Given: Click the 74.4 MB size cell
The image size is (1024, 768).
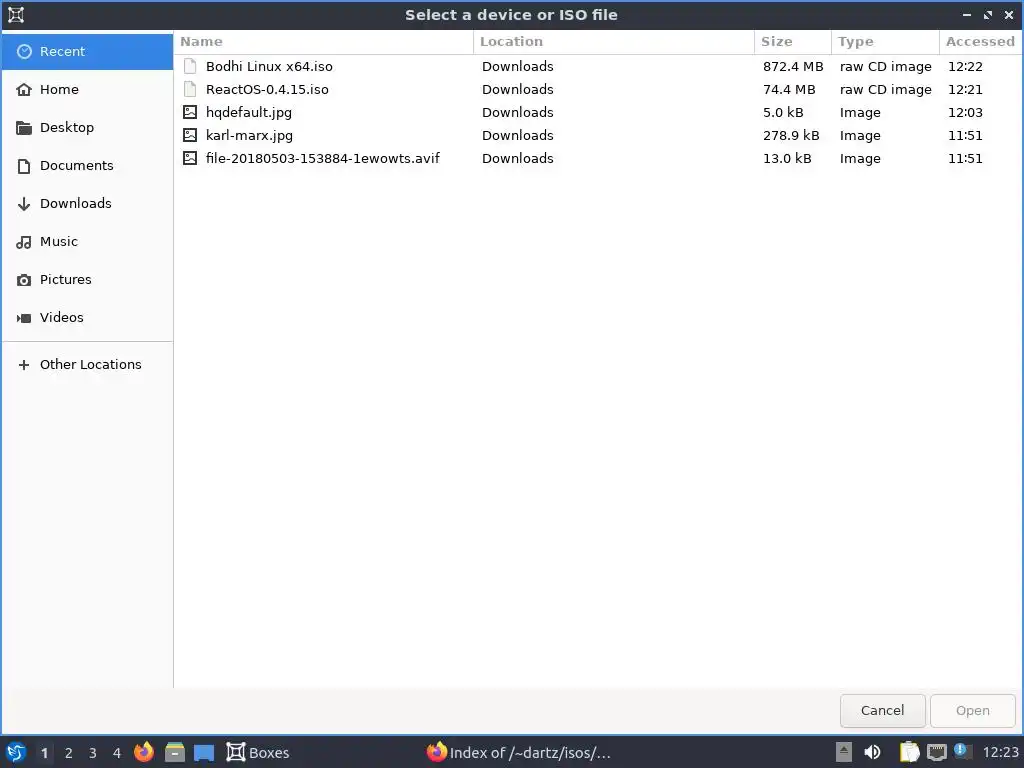Looking at the screenshot, I should pos(789,89).
